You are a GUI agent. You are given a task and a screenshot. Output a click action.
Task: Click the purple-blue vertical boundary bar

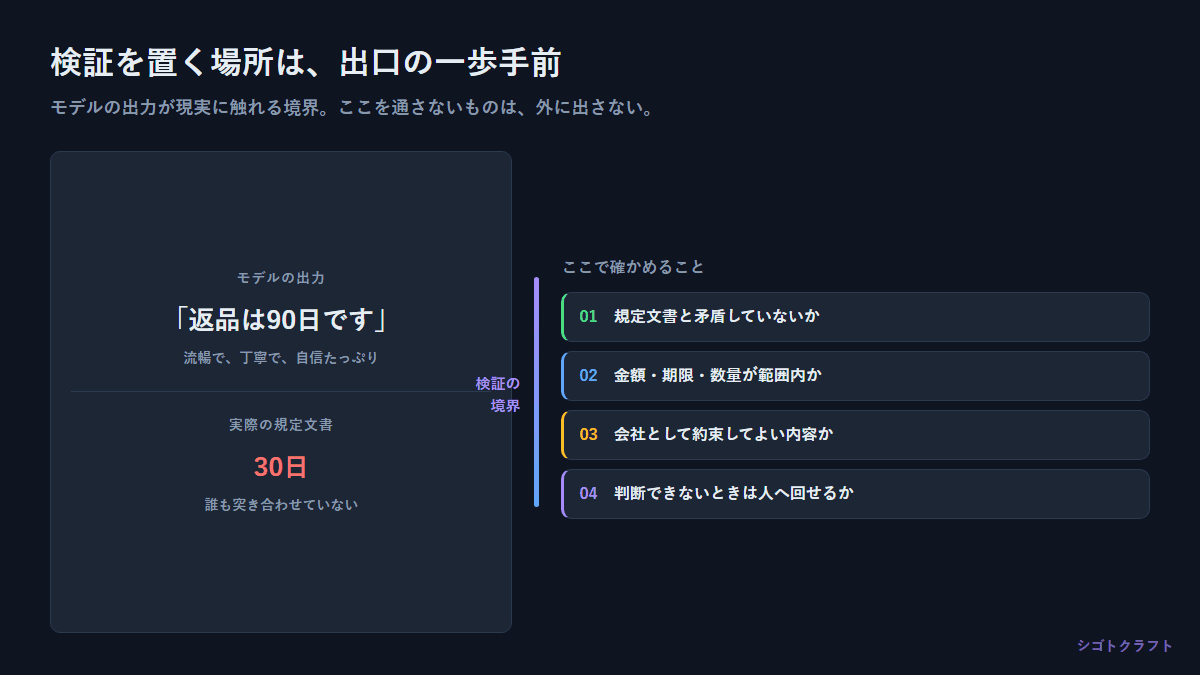click(x=536, y=392)
